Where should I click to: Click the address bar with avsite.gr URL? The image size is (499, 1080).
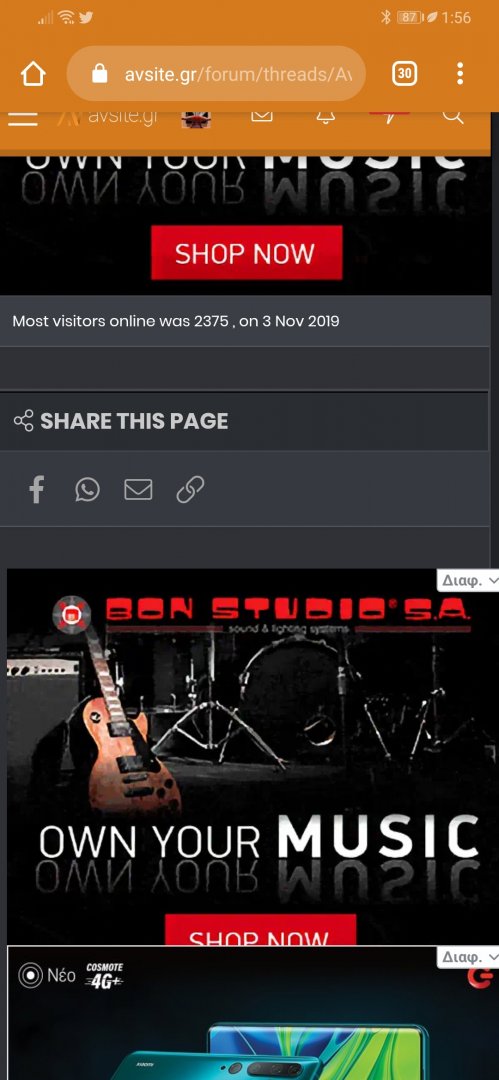point(216,74)
